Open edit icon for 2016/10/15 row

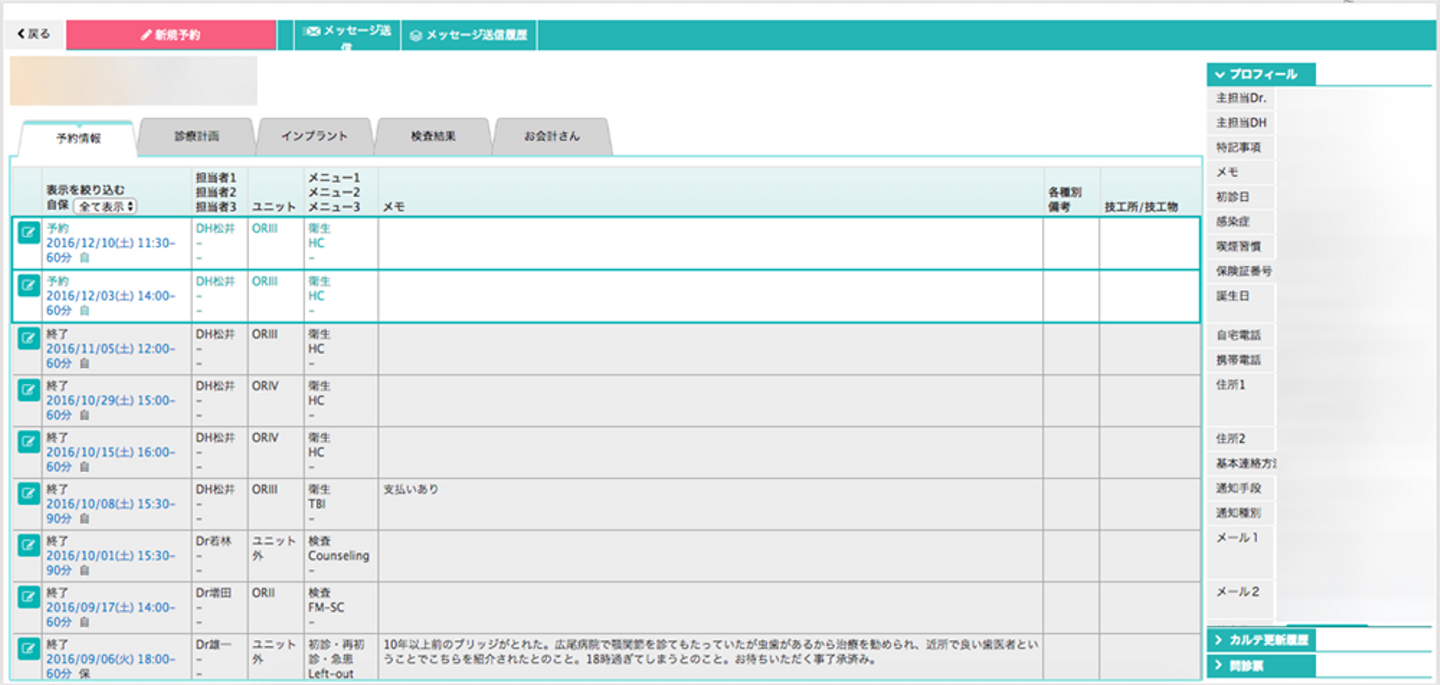(x=28, y=442)
